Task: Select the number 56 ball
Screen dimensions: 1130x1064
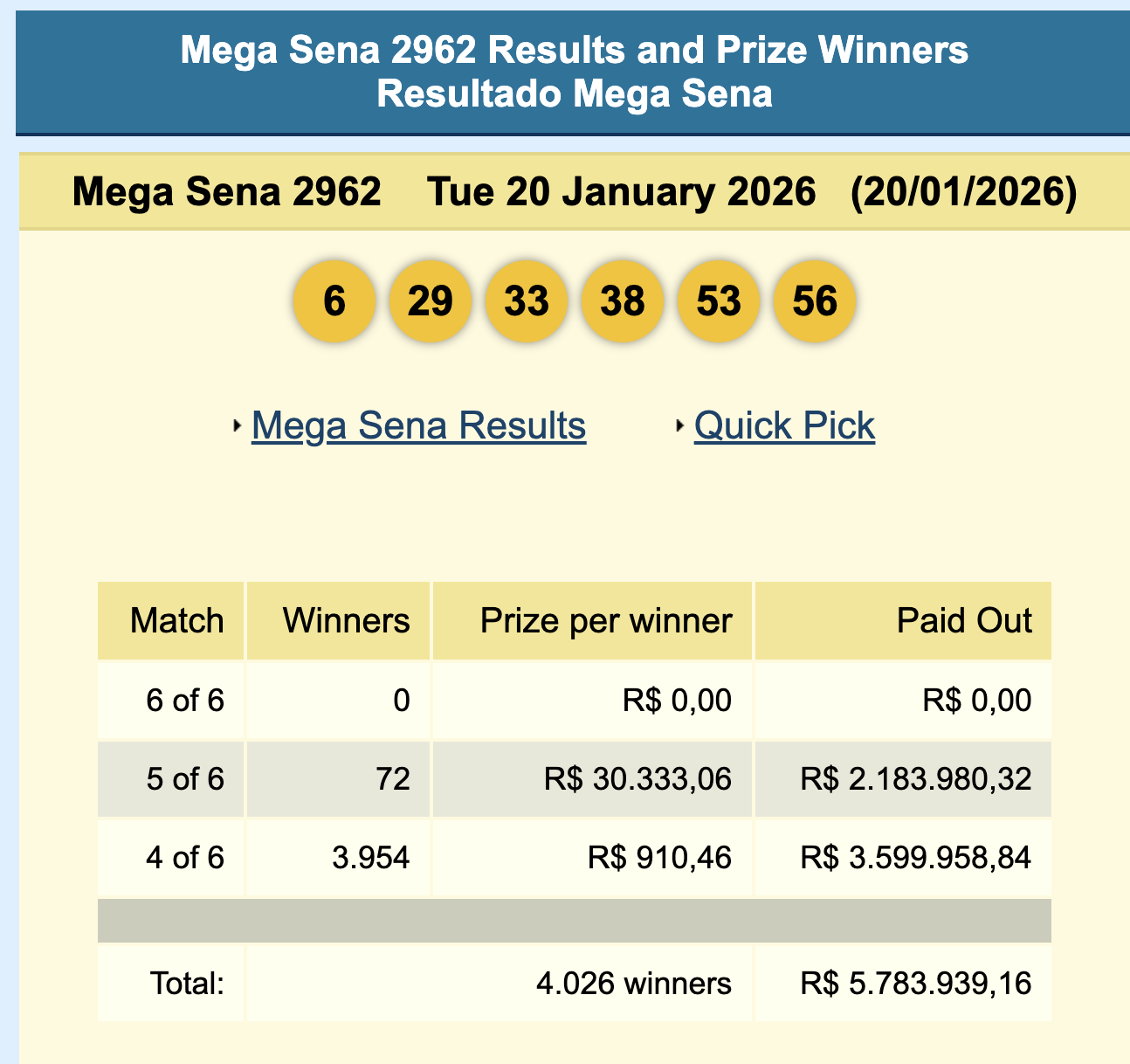Action: coord(814,301)
